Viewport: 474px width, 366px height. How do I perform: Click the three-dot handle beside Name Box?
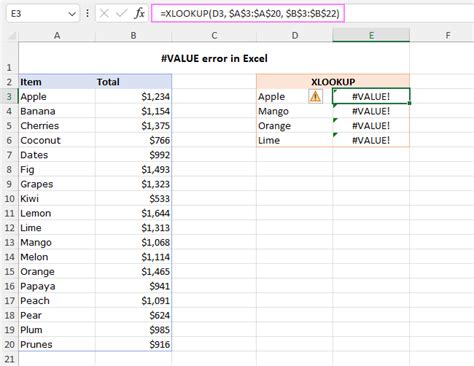tap(87, 13)
